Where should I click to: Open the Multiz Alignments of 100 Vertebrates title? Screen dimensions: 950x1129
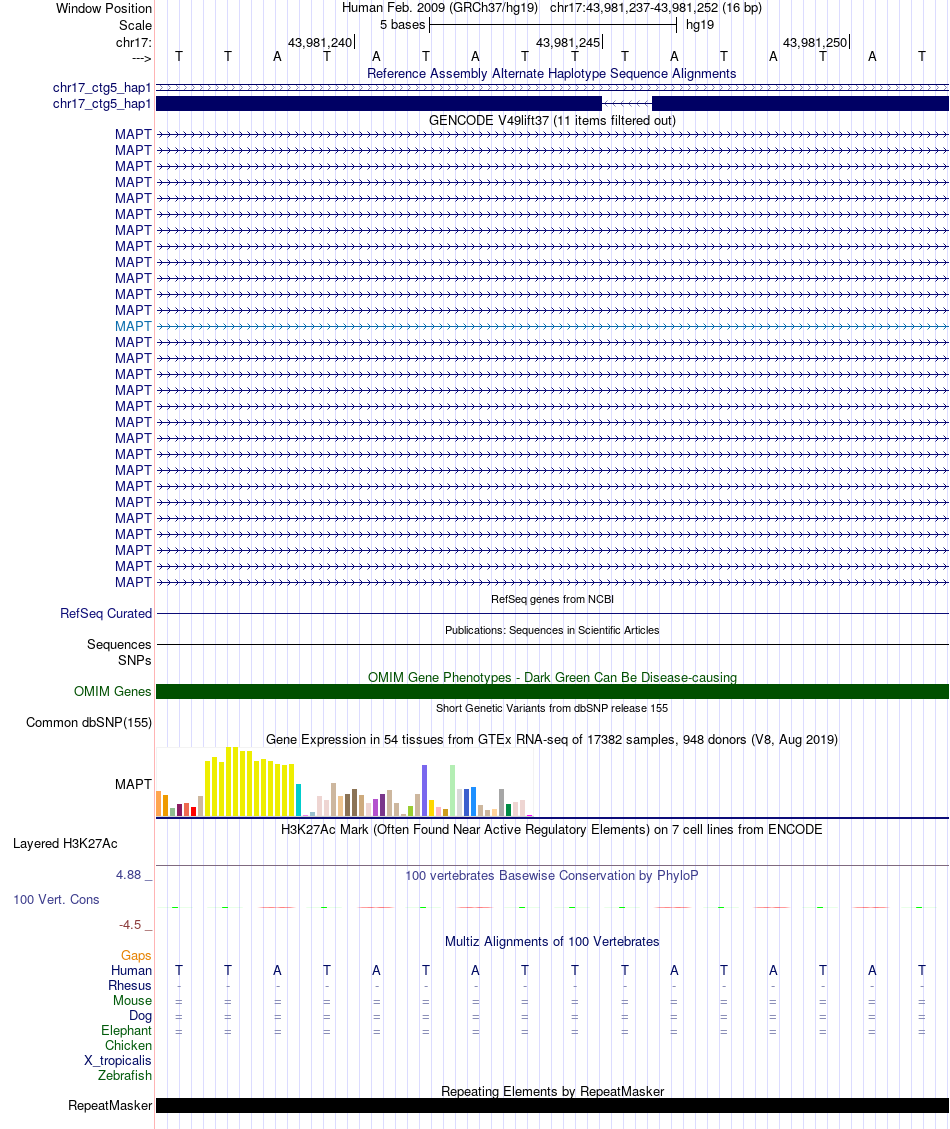click(x=552, y=942)
